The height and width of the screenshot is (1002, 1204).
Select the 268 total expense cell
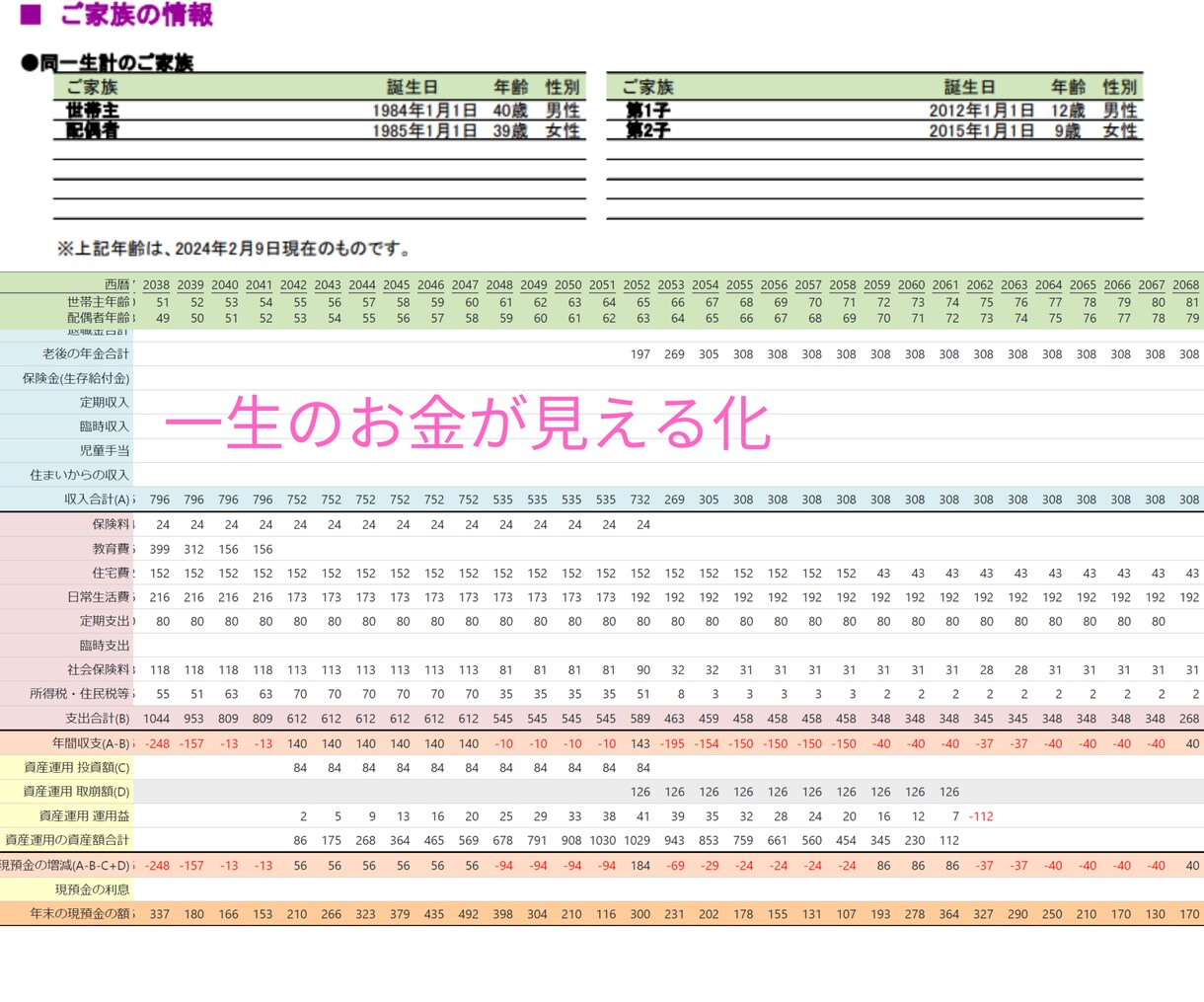point(1189,719)
